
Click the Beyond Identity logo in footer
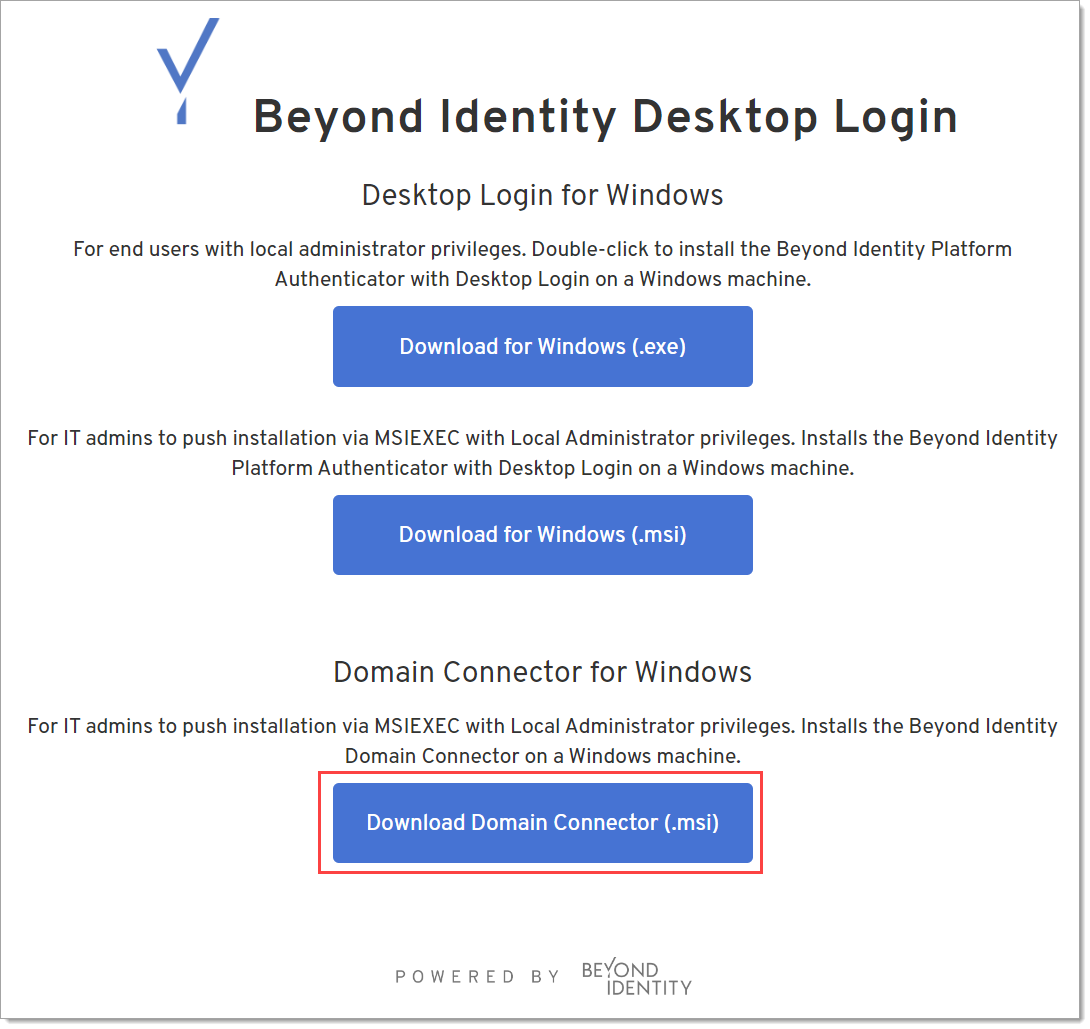pos(636,978)
